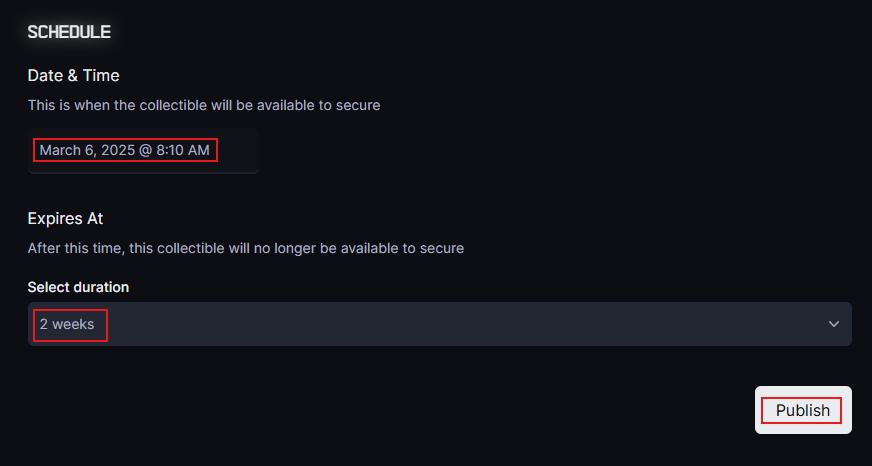Click the word "Publish" on the button
This screenshot has width=872, height=466.
803,410
